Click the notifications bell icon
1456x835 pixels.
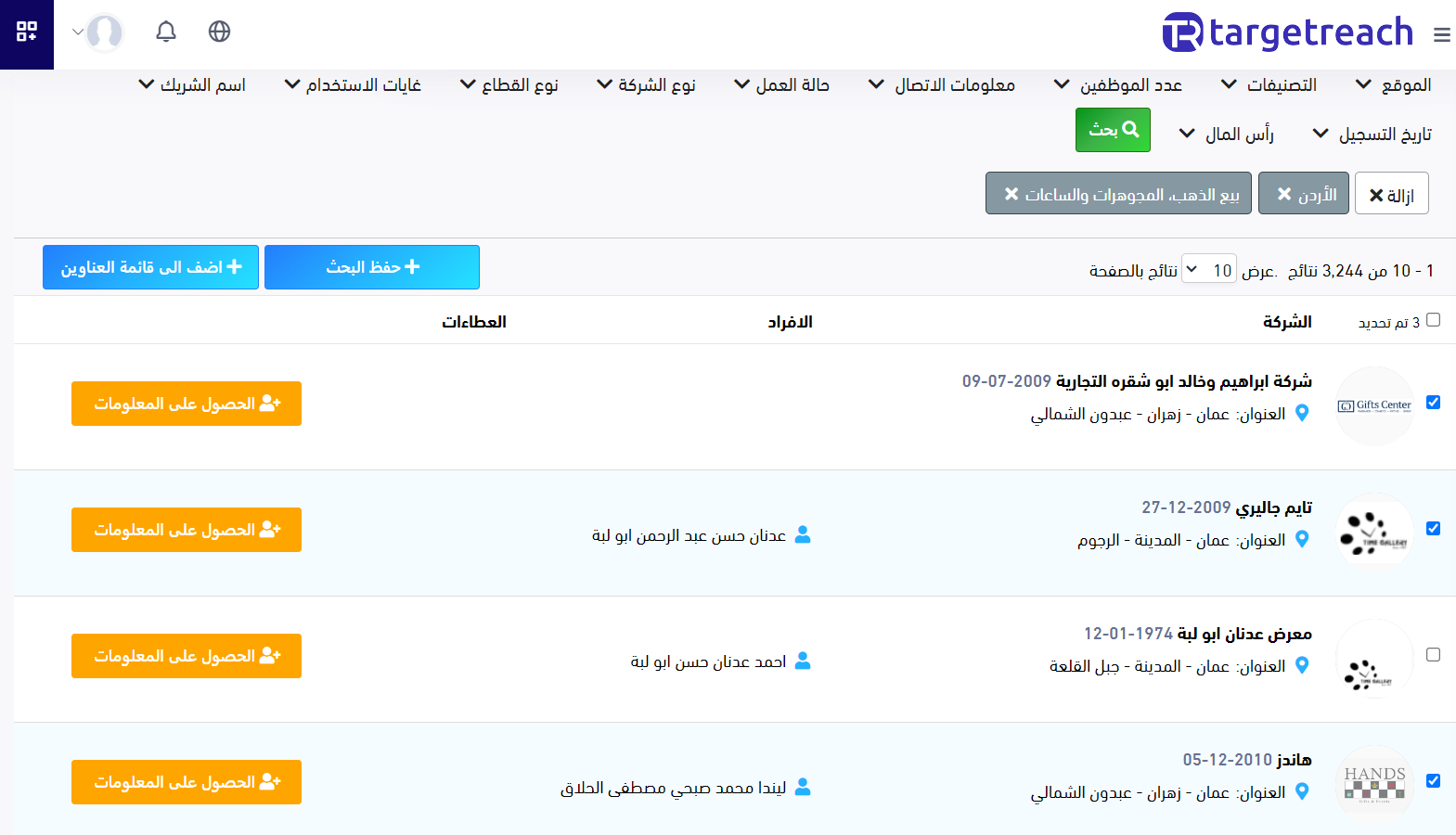coord(166,32)
